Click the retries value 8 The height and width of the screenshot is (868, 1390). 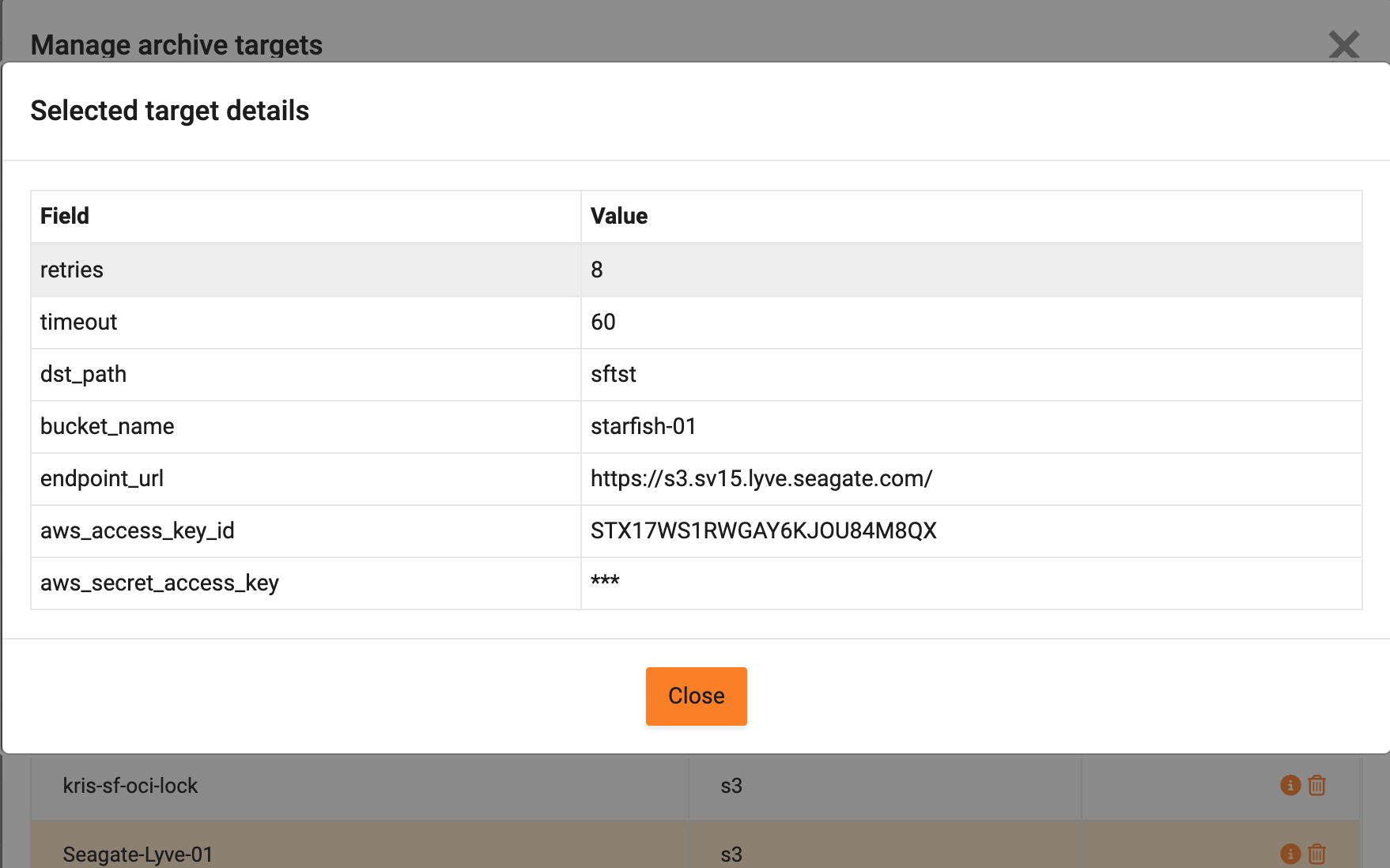pyautogui.click(x=597, y=270)
